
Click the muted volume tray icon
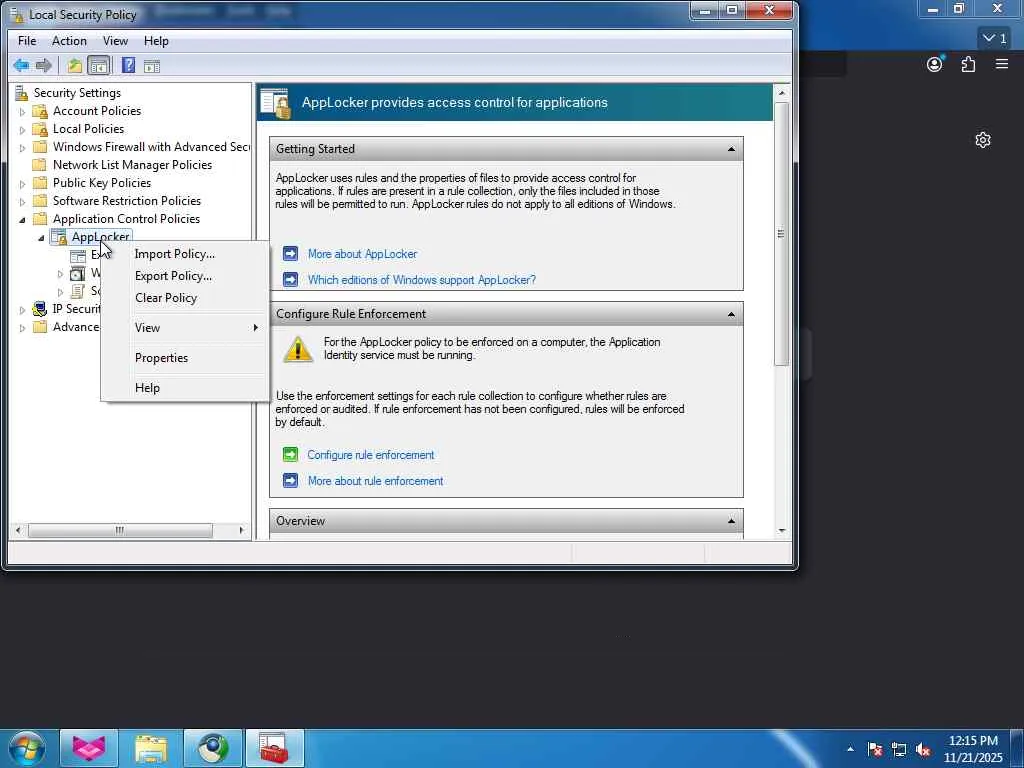923,750
